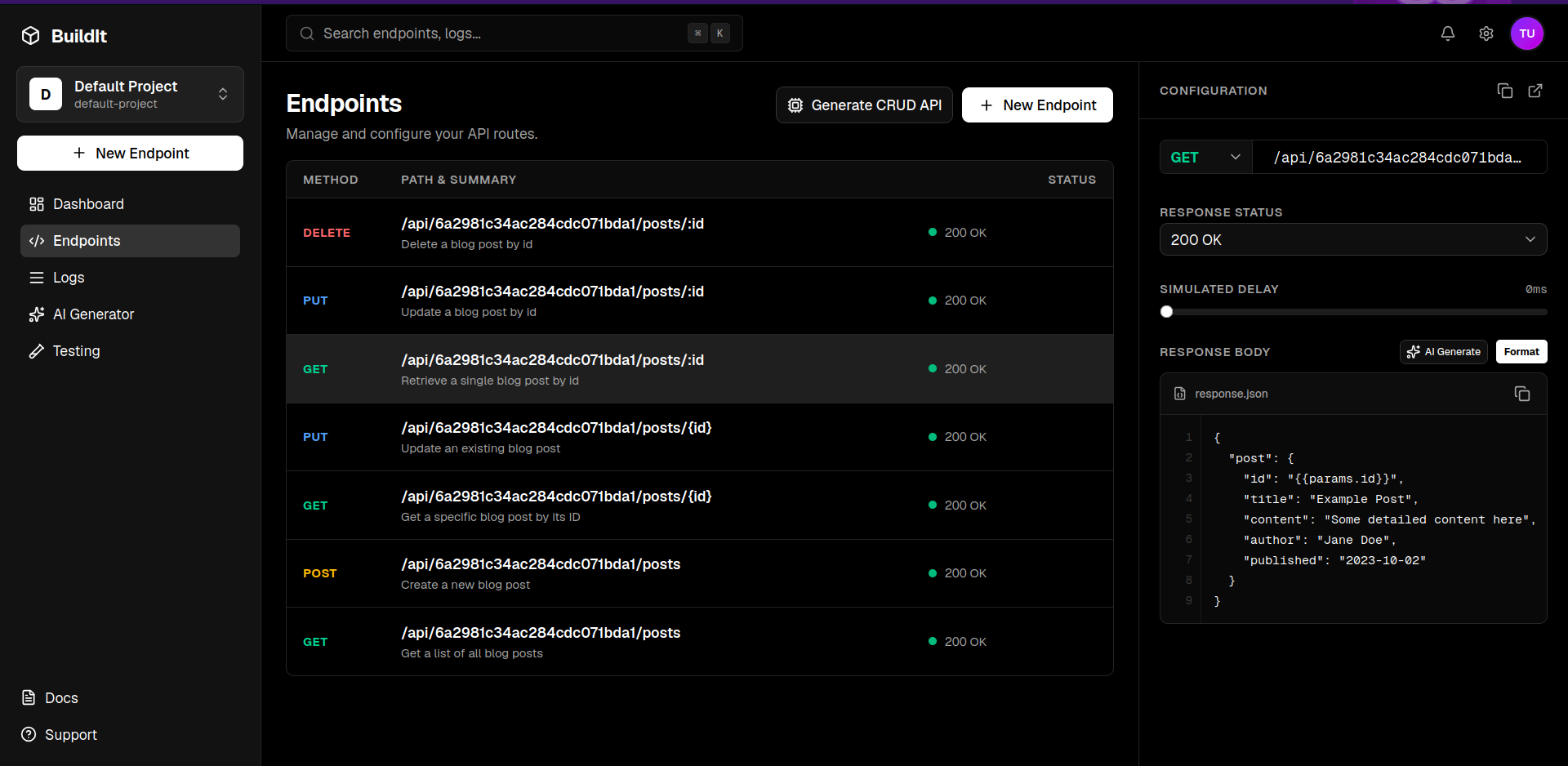Click the response.json file icon

pos(1179,394)
